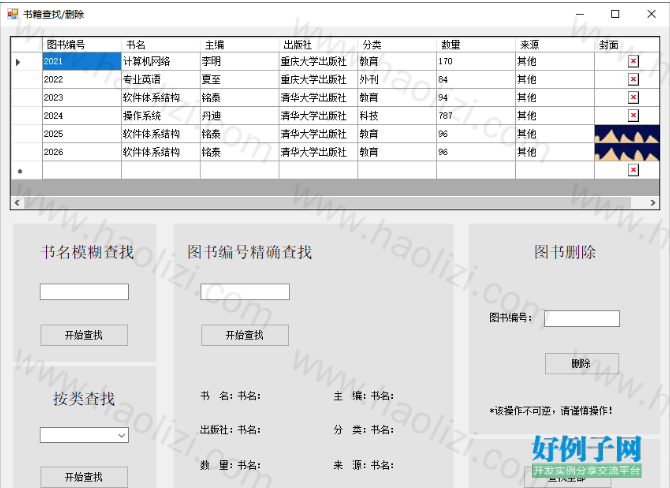
Task: Select the 专业英语 book name cell
Action: click(x=161, y=79)
